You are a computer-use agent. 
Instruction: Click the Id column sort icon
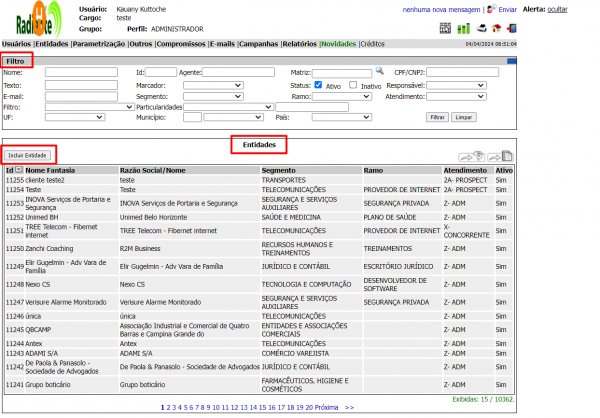coord(19,171)
